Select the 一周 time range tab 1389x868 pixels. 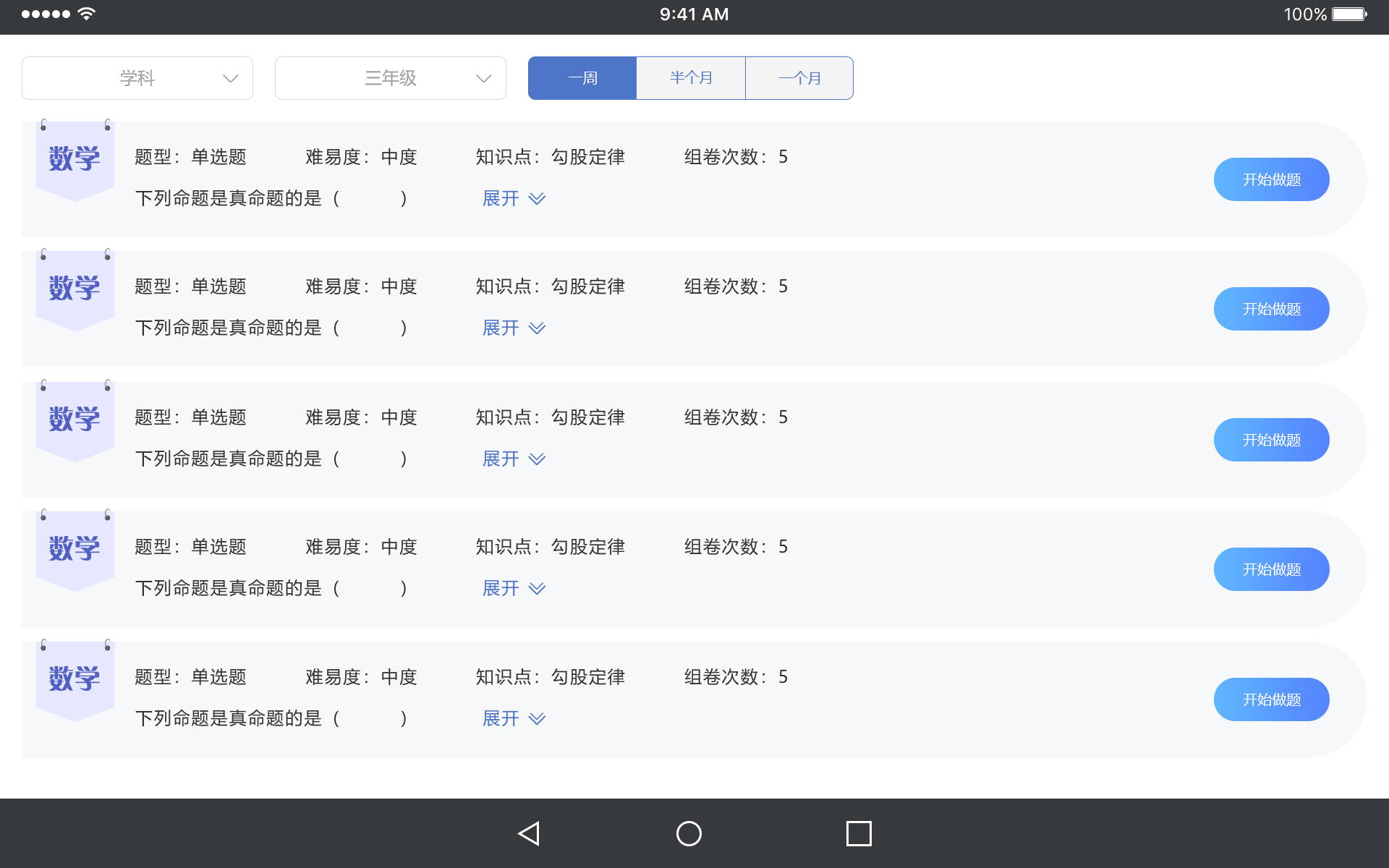pos(582,78)
